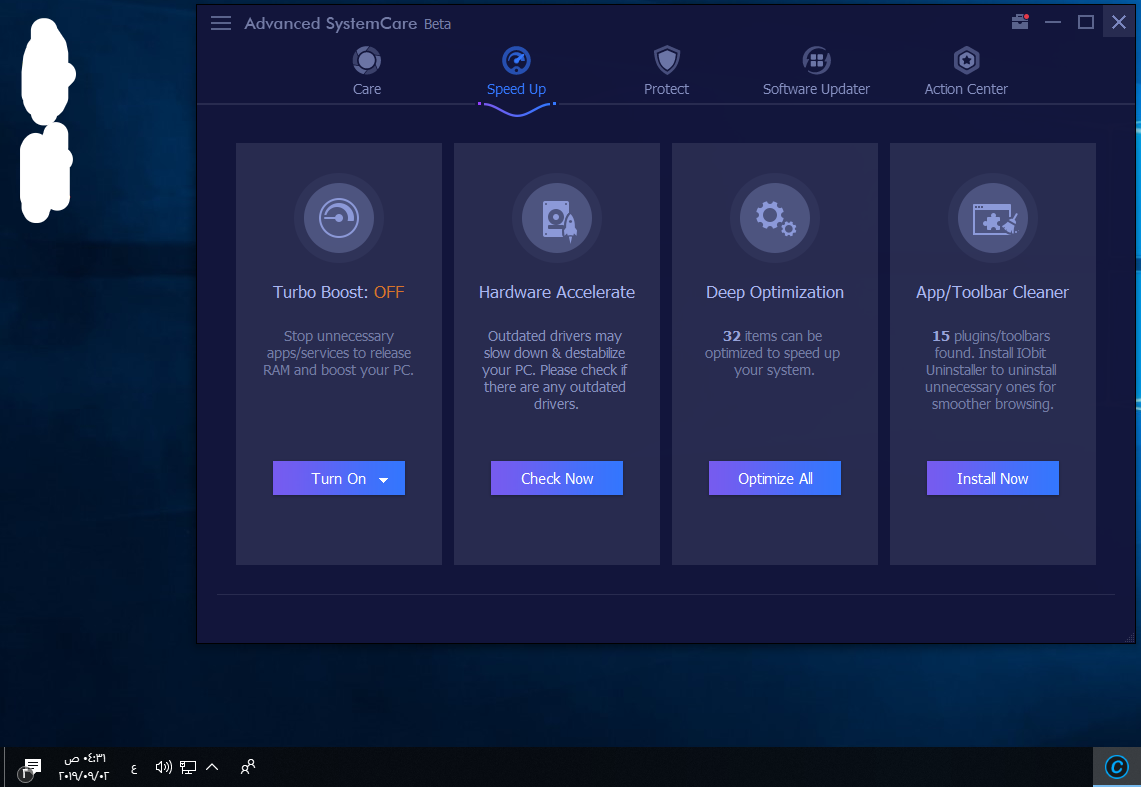Image resolution: width=1141 pixels, height=787 pixels.
Task: Open the notification center in taskbar
Action: point(31,767)
